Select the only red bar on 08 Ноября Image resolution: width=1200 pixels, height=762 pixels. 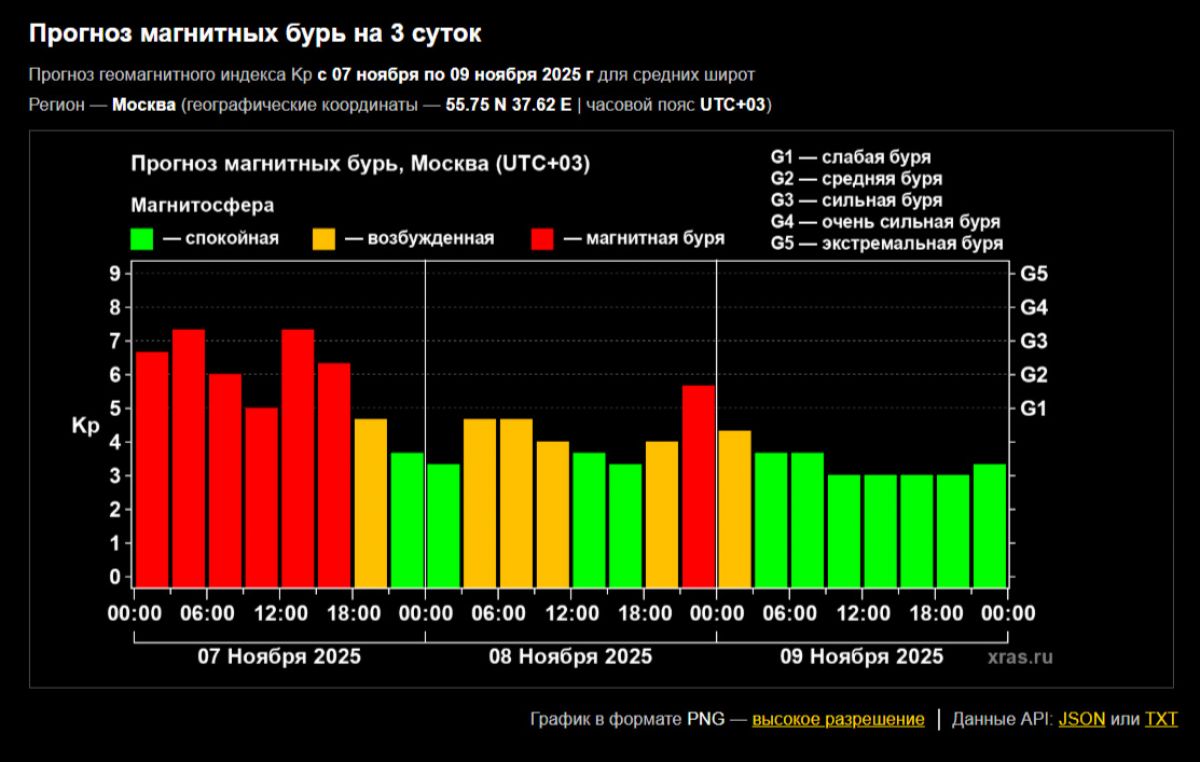pos(699,486)
